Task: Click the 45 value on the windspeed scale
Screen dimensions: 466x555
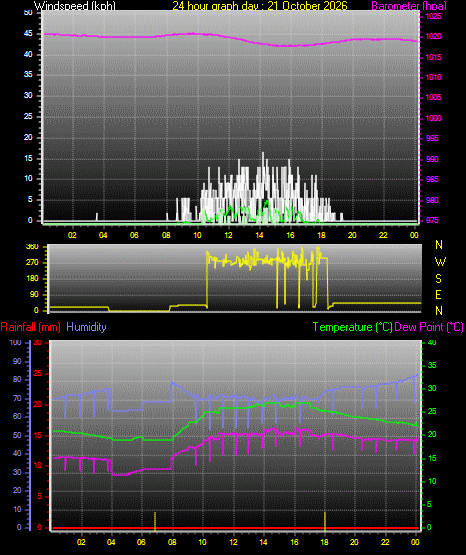Action: 28,34
